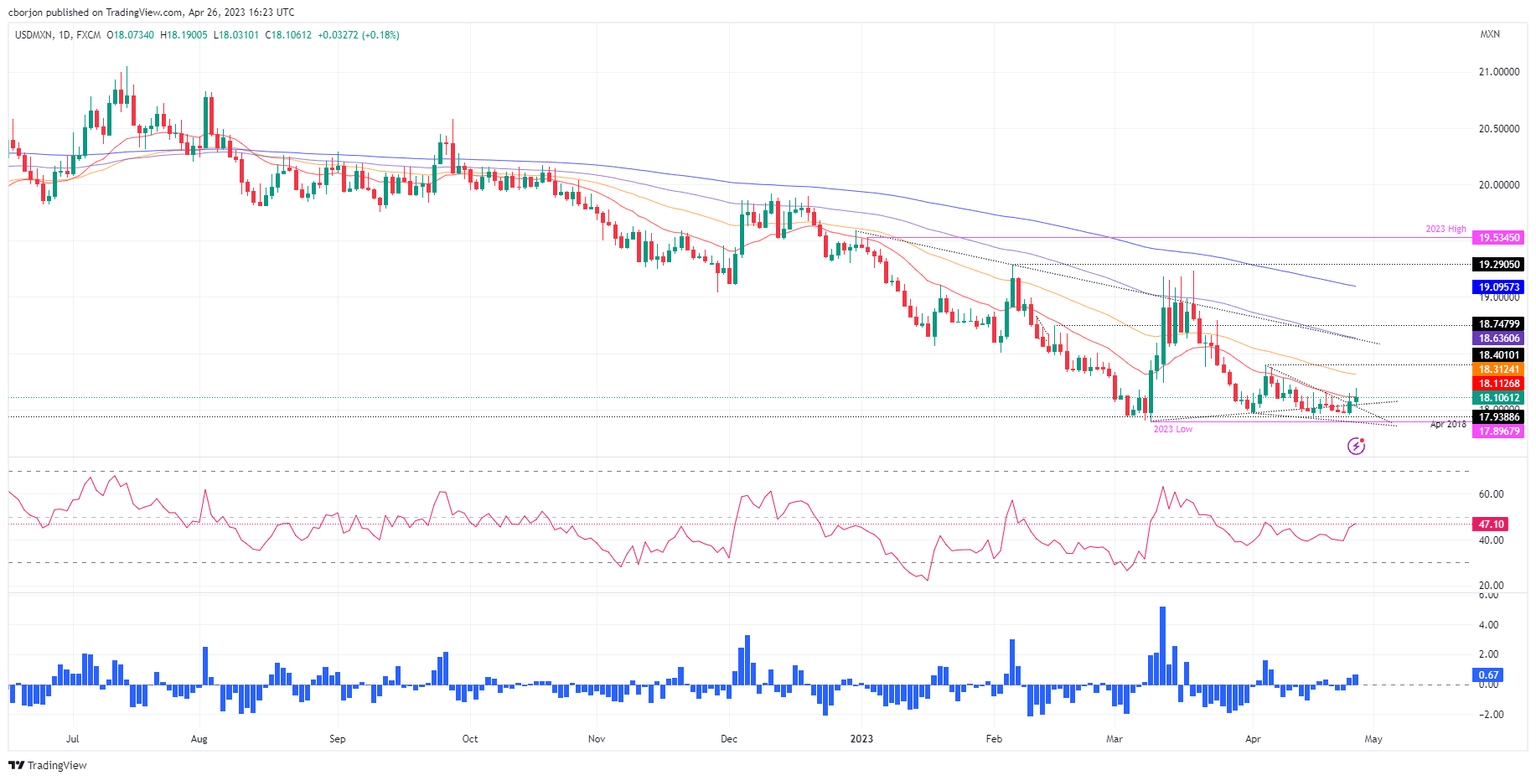Select the Apr label on the date axis
Screen dimensions: 1536x780
pos(1255,740)
